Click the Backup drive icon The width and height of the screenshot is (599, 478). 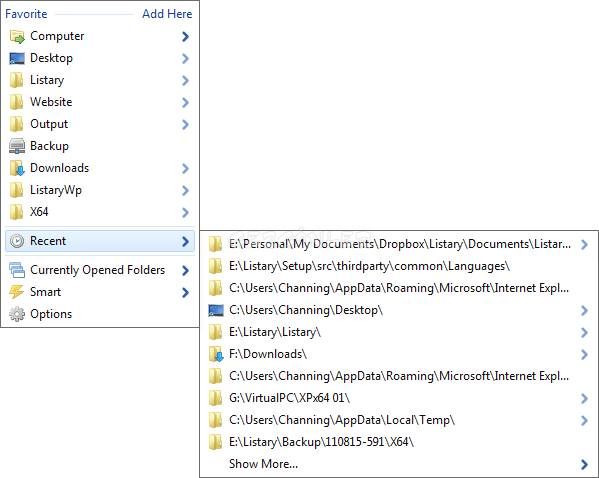[x=17, y=146]
